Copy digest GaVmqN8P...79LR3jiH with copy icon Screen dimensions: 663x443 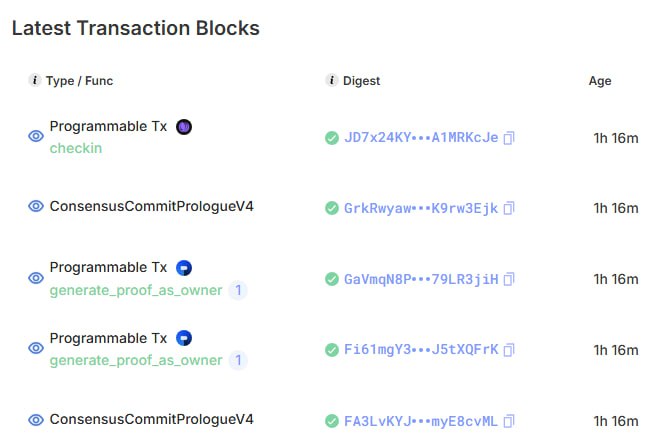509,279
